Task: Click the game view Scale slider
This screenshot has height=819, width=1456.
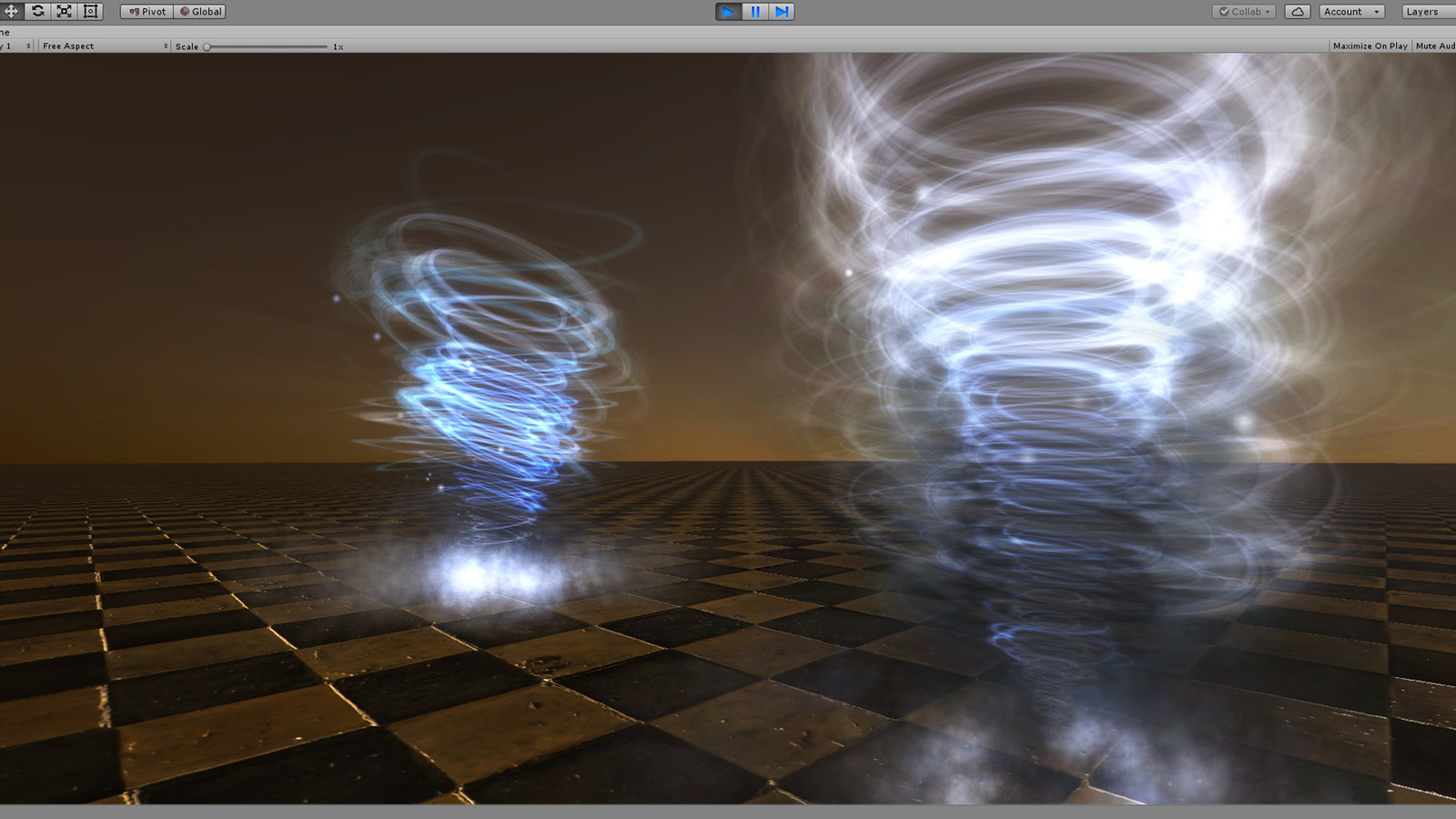Action: coord(266,46)
